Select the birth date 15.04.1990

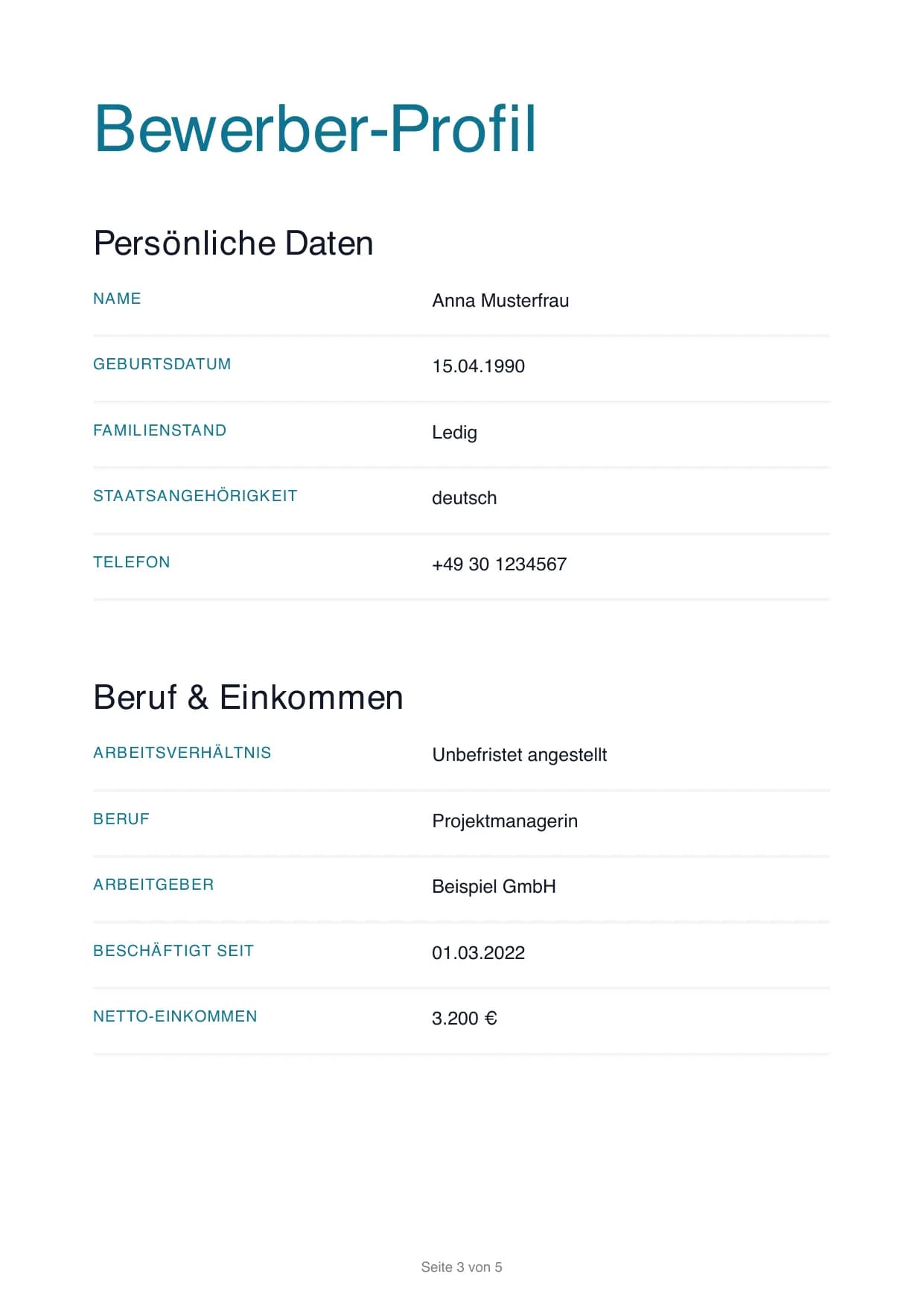pyautogui.click(x=478, y=366)
